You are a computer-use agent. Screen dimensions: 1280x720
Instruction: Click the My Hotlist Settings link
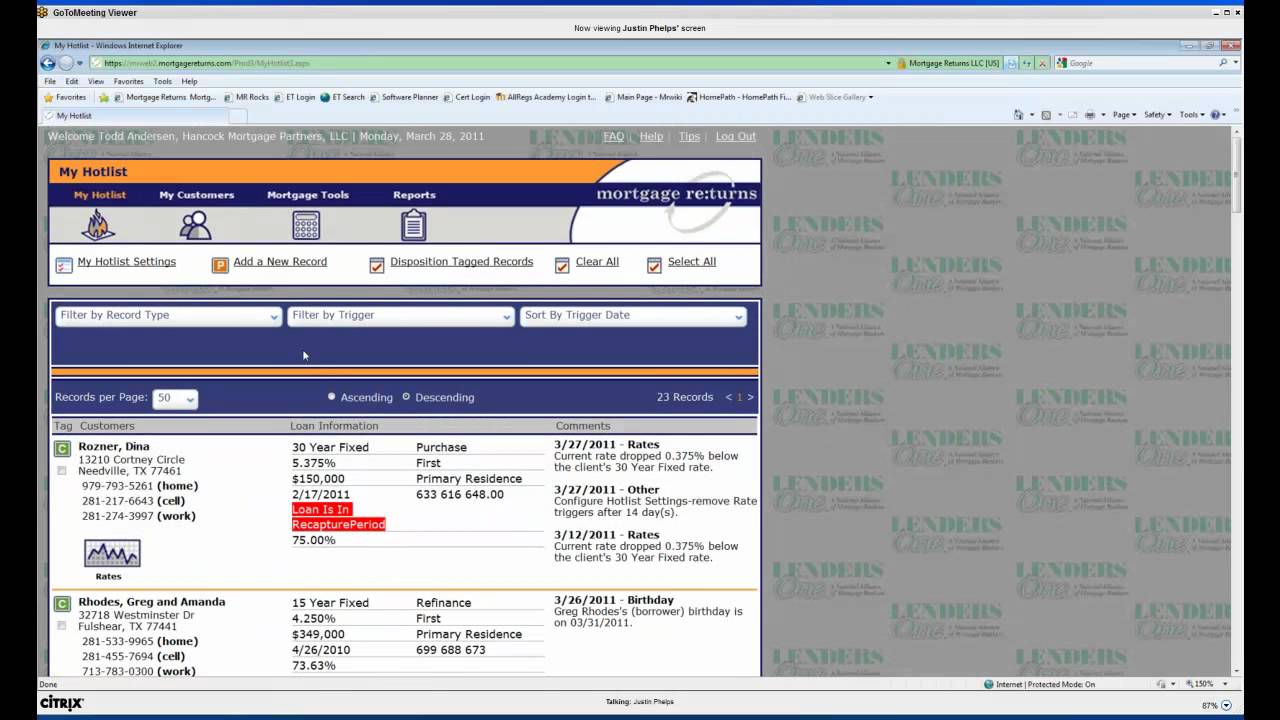127,262
